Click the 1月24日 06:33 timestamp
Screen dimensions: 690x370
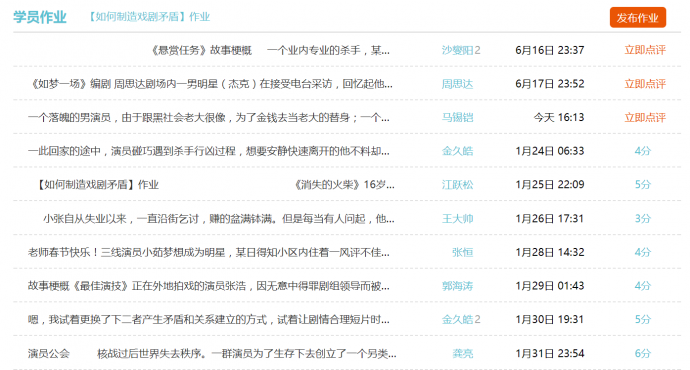pyautogui.click(x=550, y=151)
